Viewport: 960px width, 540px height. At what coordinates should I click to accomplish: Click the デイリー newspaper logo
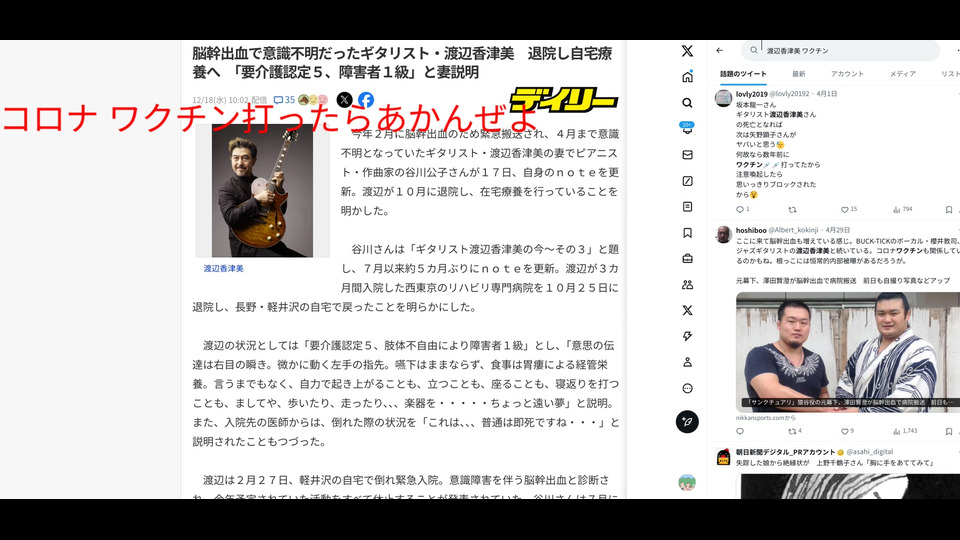click(564, 100)
